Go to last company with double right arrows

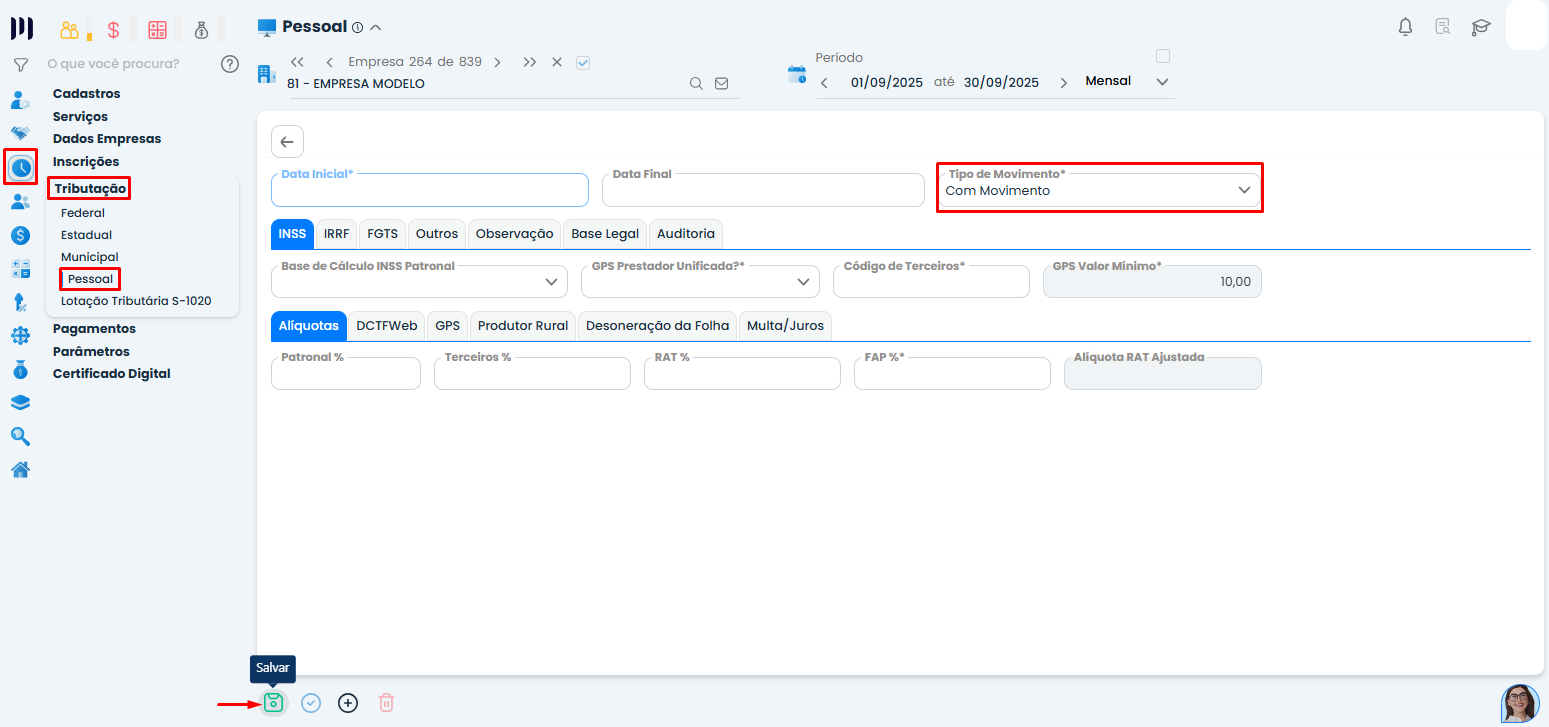(530, 62)
